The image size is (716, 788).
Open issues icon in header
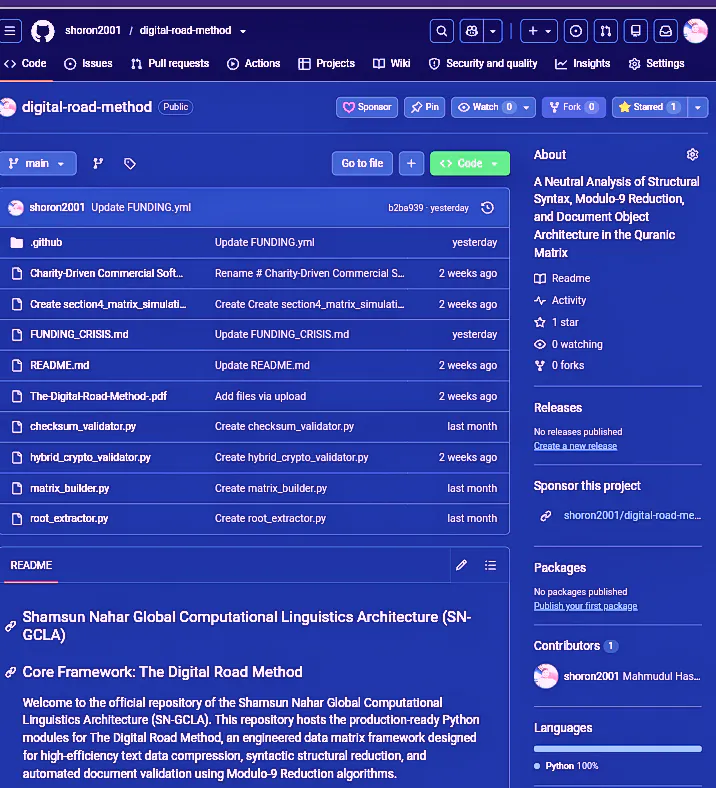click(x=576, y=31)
